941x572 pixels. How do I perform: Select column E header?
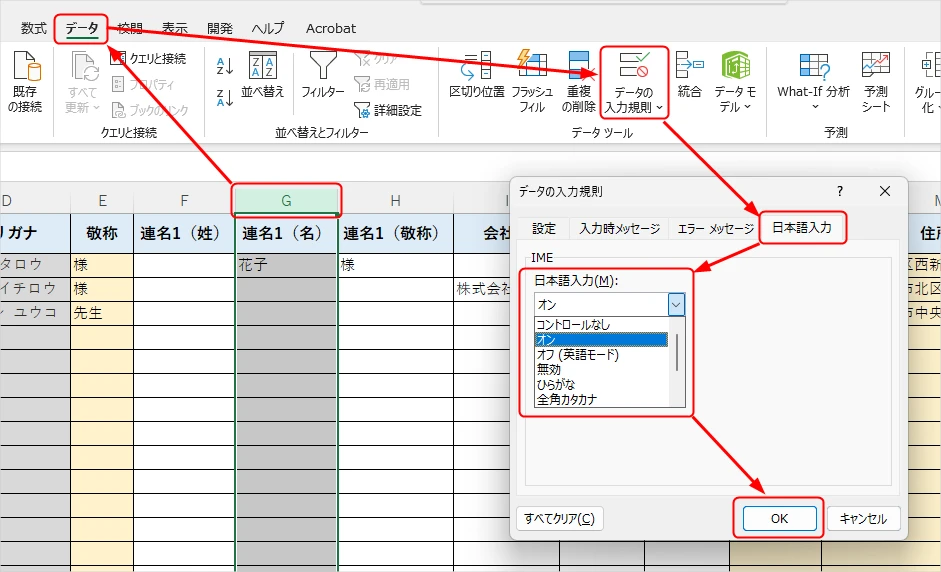pyautogui.click(x=102, y=200)
